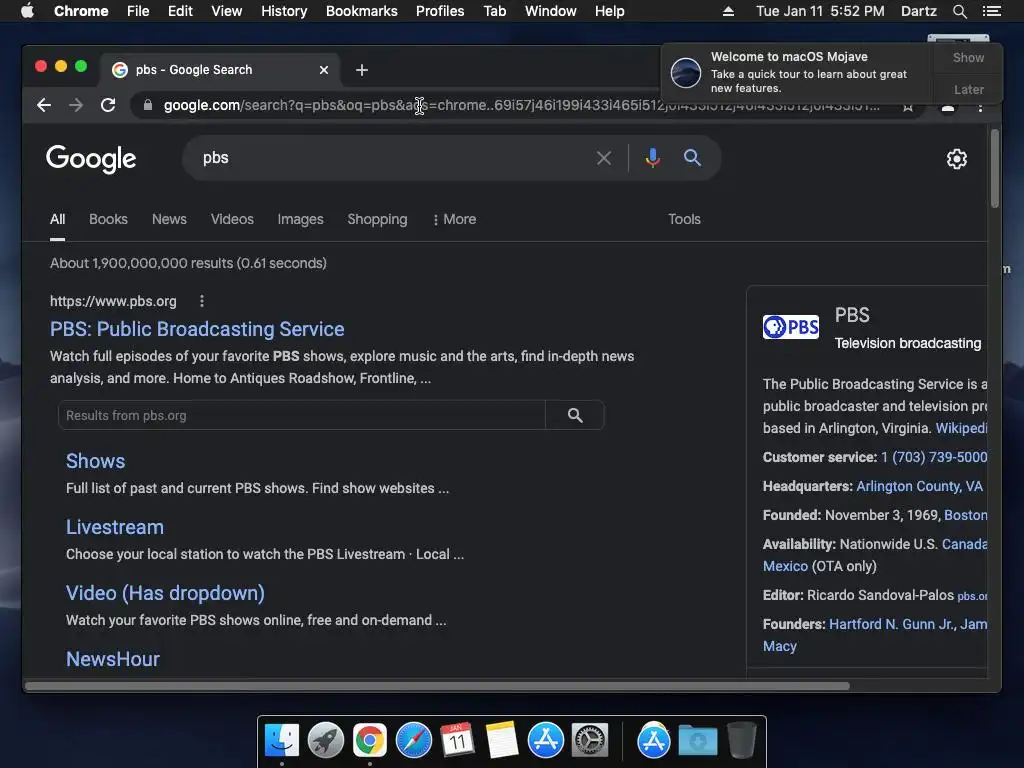Open the Bookmarks menu
This screenshot has height=768, width=1024.
[362, 11]
